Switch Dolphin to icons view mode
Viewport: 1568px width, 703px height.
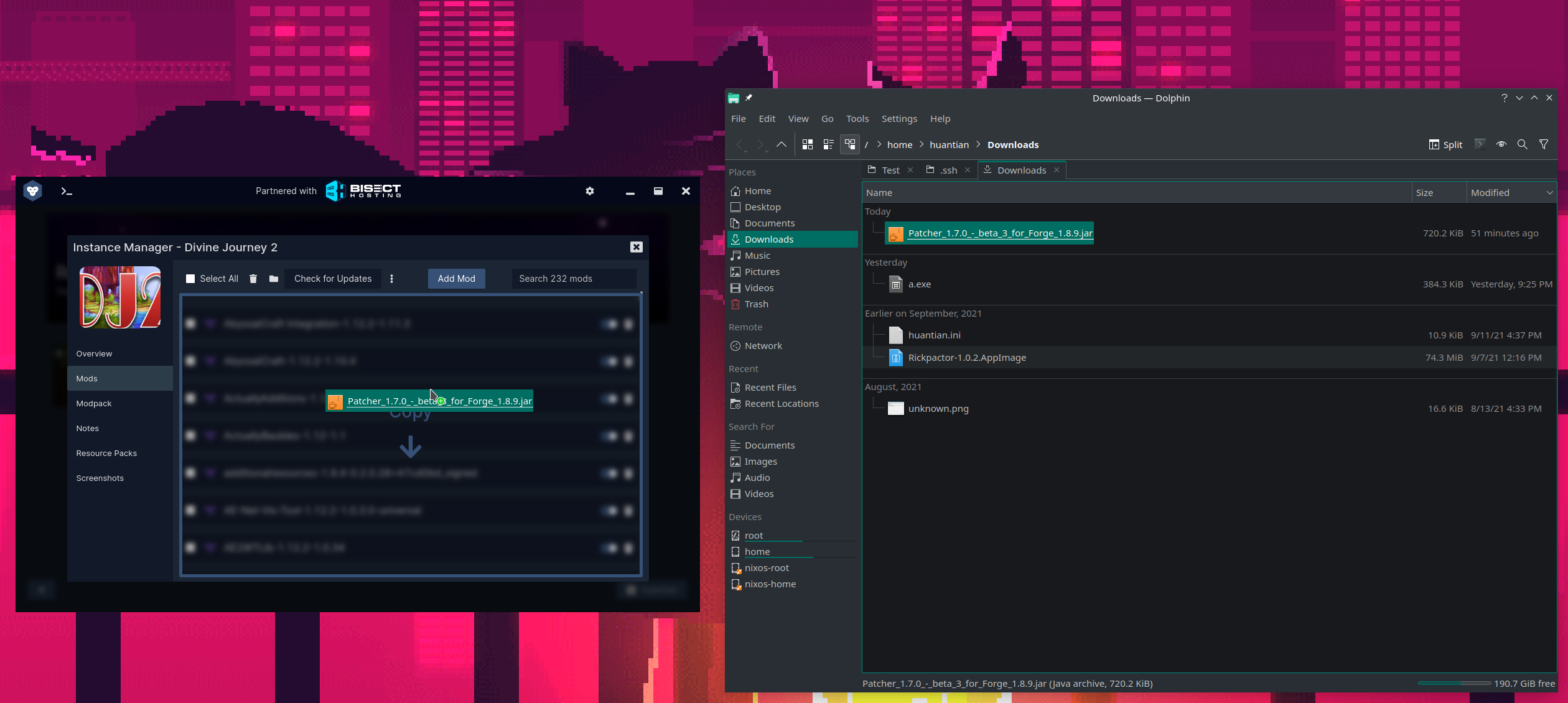(808, 144)
